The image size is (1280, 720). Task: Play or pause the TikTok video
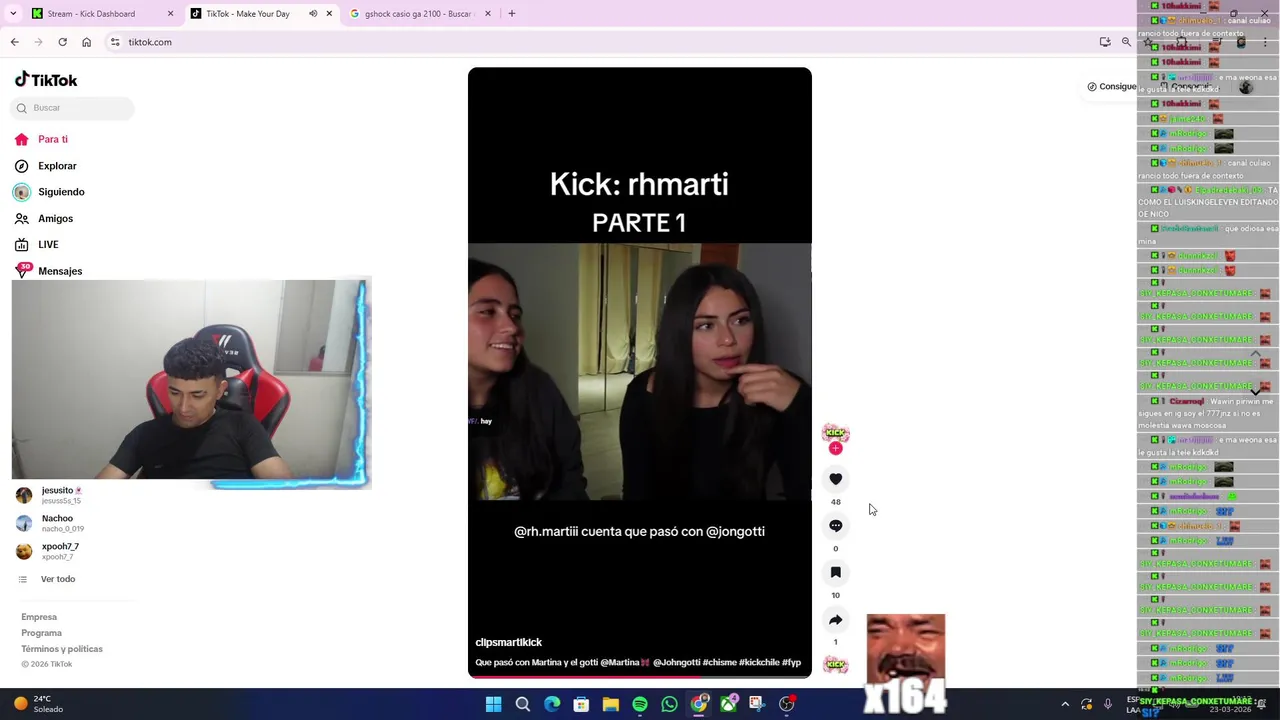coord(640,372)
